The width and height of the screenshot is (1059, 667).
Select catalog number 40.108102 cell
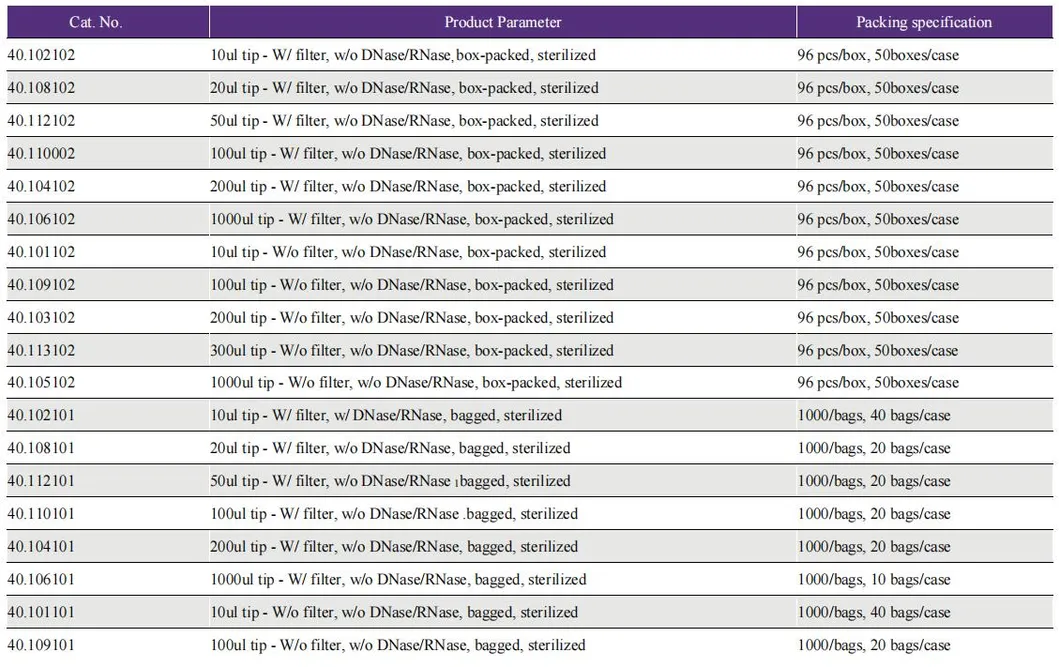pyautogui.click(x=41, y=88)
